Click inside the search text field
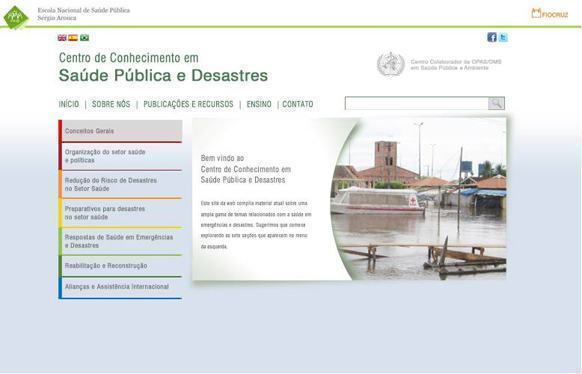582x374 pixels. pyautogui.click(x=416, y=103)
